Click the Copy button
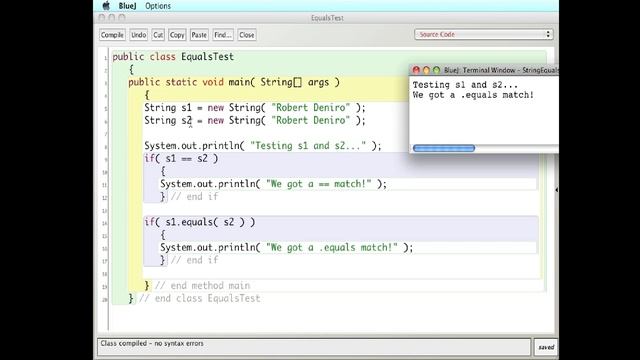640x360 pixels. (177, 35)
